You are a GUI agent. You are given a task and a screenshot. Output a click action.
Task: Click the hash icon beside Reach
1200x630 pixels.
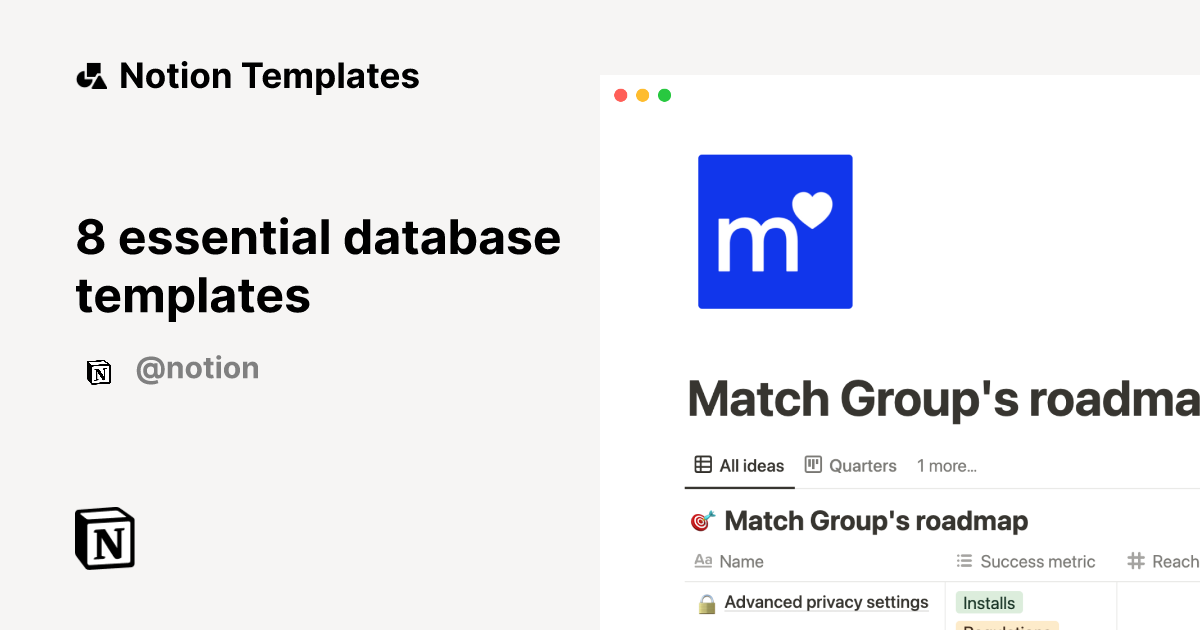point(1136,562)
